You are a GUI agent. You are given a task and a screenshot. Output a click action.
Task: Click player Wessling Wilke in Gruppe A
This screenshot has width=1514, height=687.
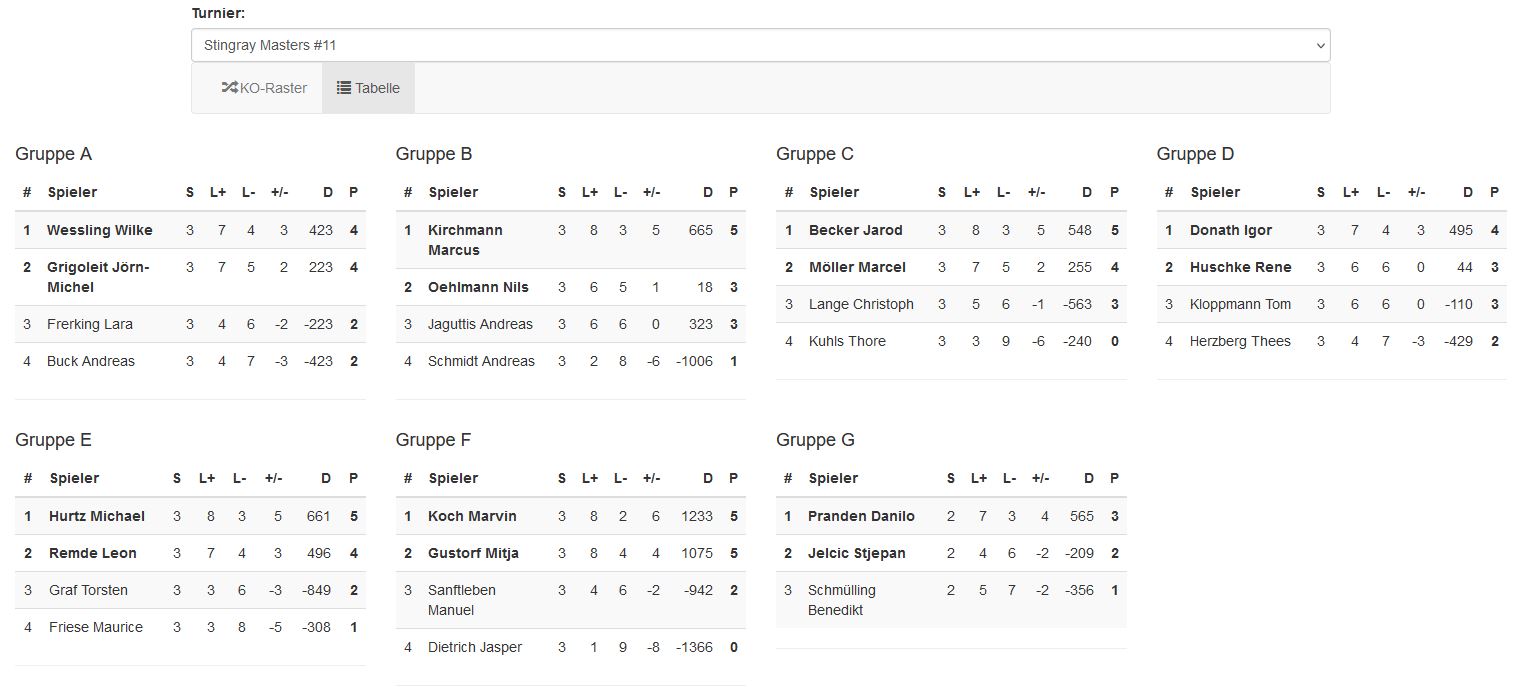click(100, 230)
